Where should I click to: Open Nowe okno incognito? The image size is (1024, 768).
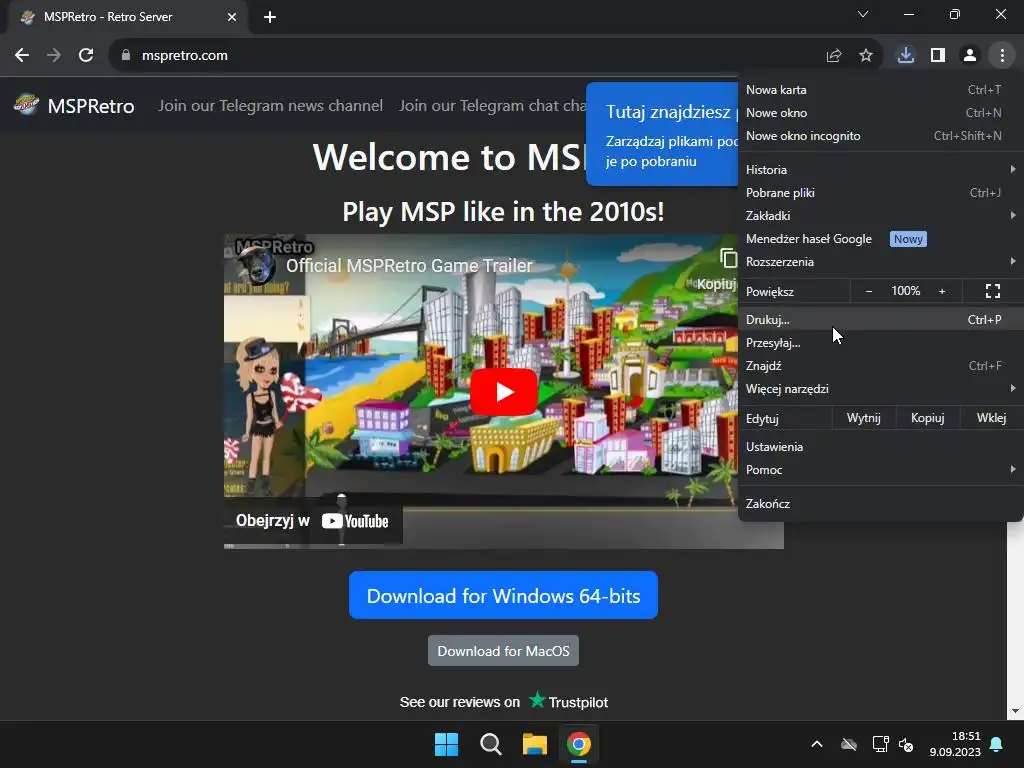pos(880,136)
